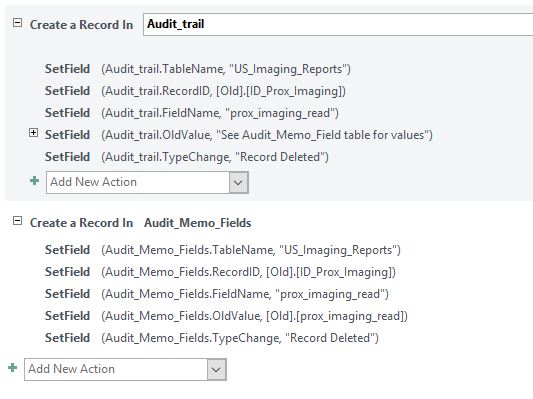Select SetField Audit_Memo_Fields.FieldName action
Viewport: 533px width, 399px height.
[x=217, y=294]
